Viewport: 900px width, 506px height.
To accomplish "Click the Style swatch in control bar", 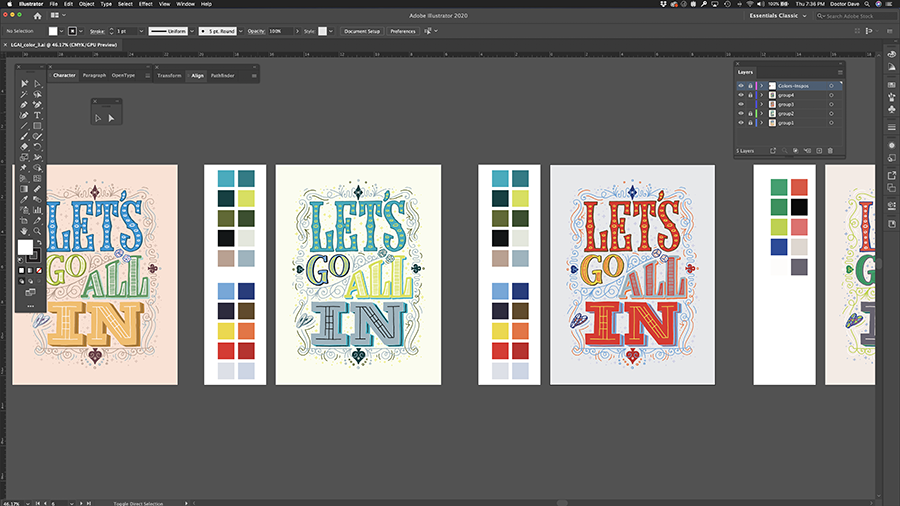I will 323,31.
